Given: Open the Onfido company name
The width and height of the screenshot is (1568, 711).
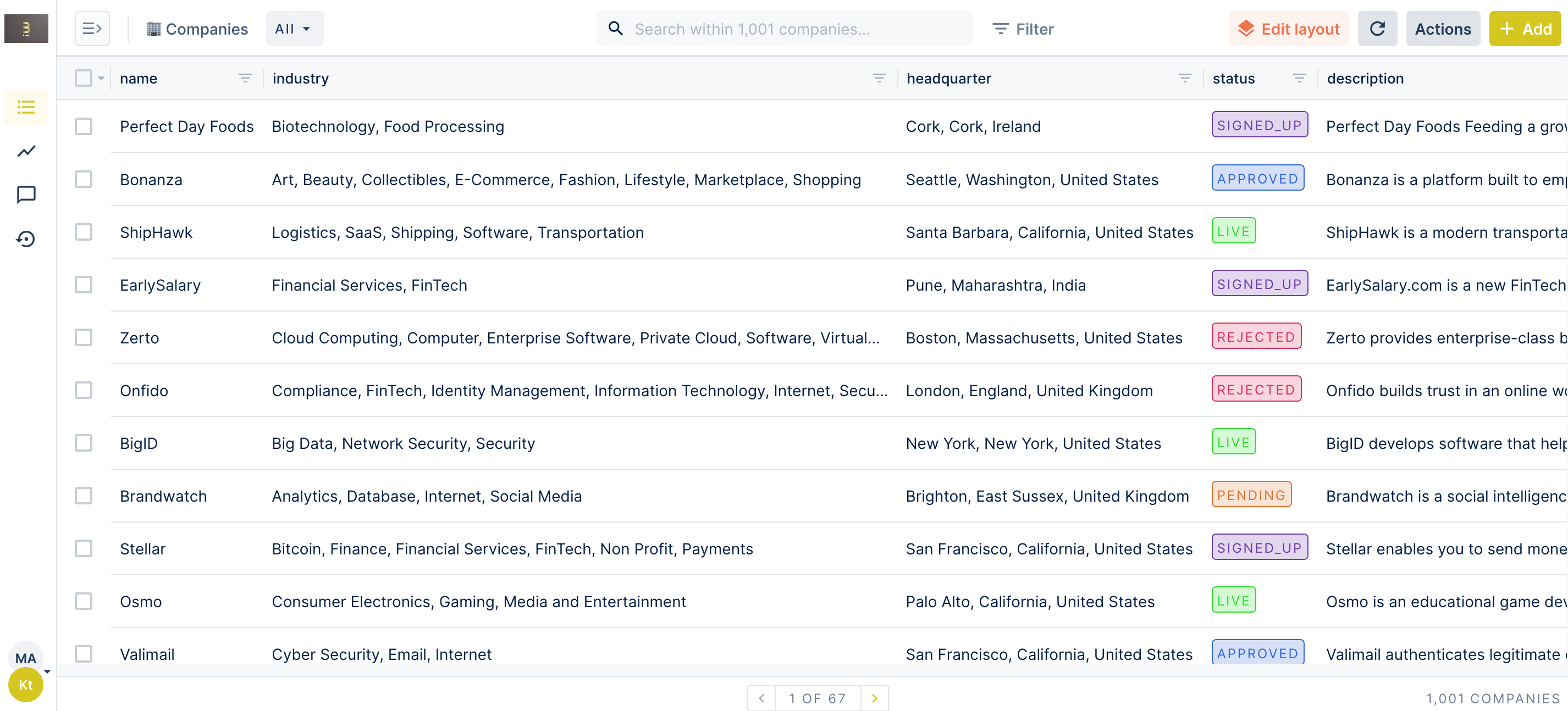Looking at the screenshot, I should coord(143,391).
